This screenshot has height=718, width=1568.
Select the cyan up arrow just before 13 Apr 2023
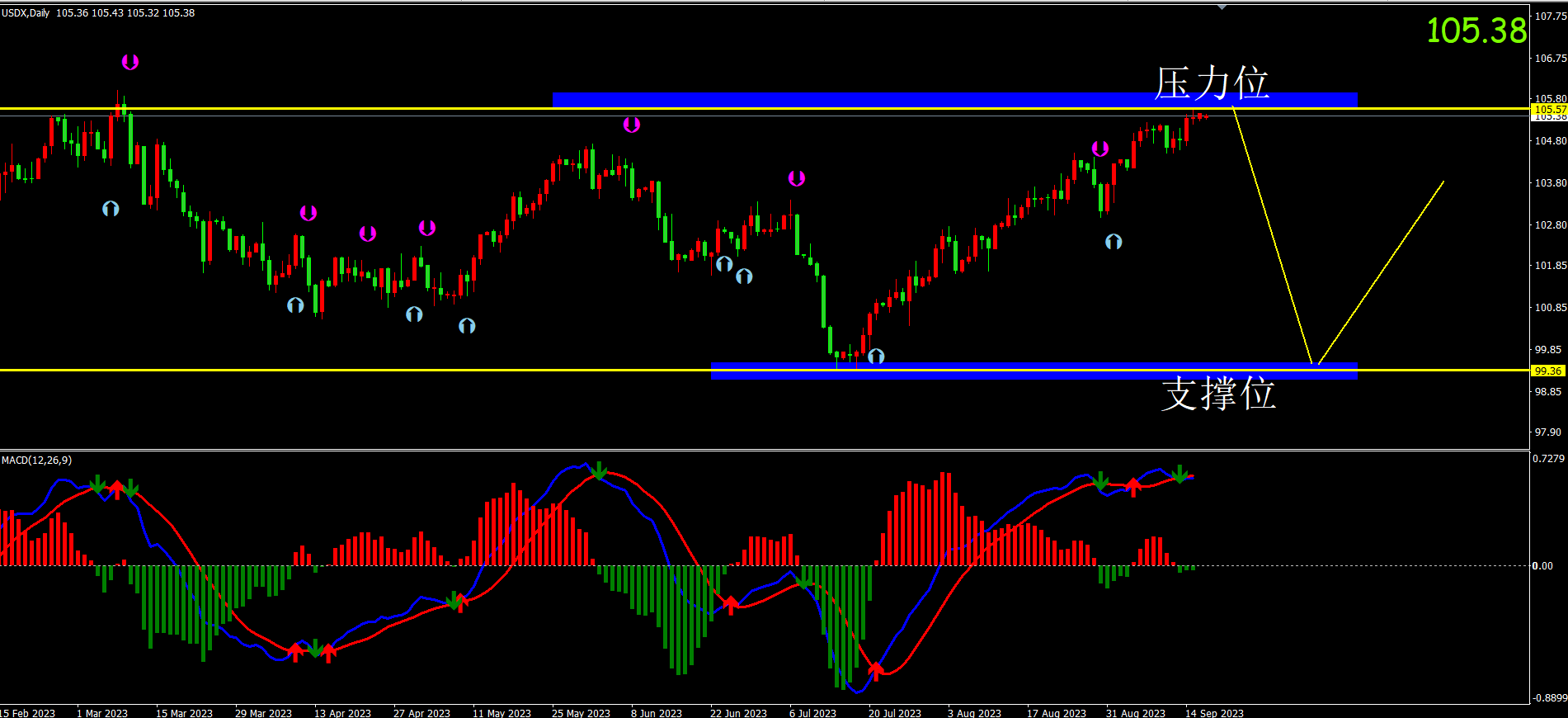[x=295, y=305]
